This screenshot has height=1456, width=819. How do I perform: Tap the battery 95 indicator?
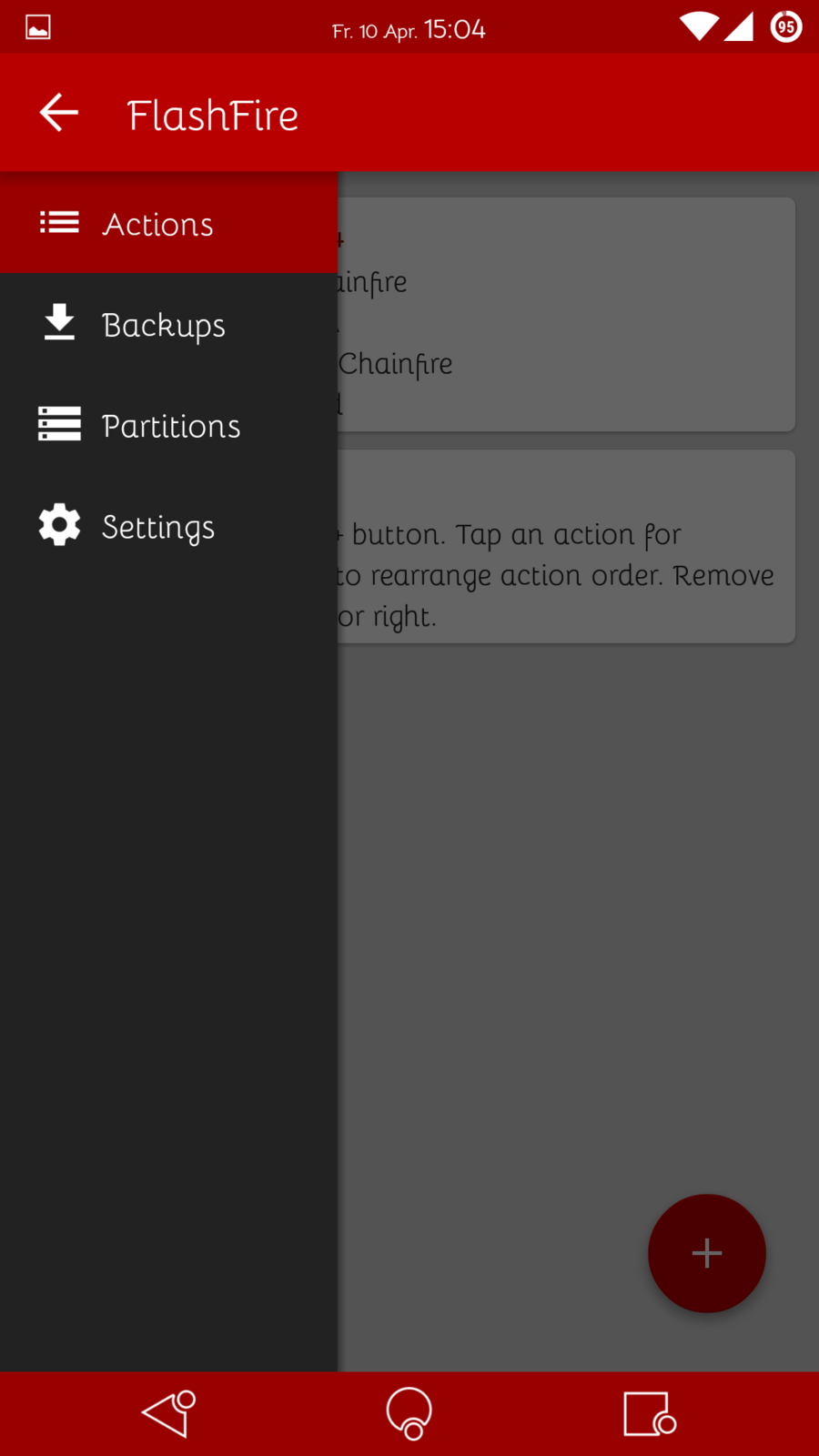coord(786,27)
